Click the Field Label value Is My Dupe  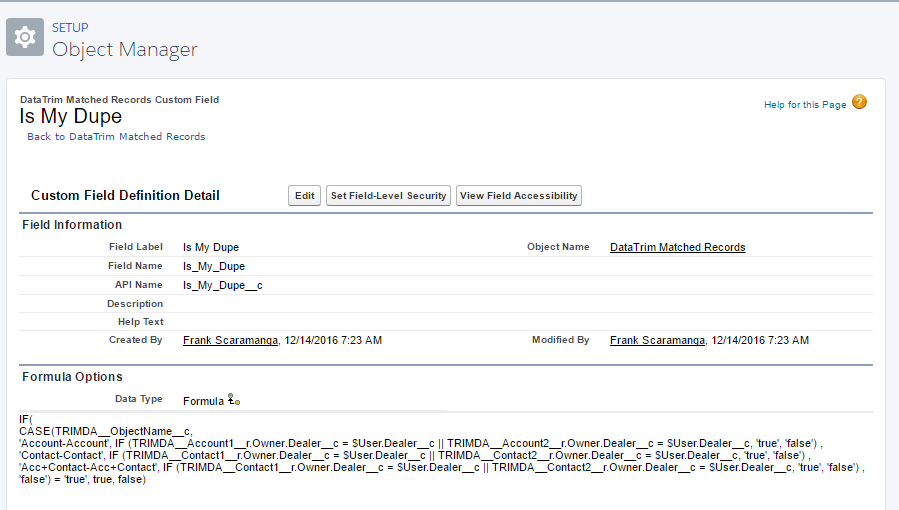click(211, 247)
